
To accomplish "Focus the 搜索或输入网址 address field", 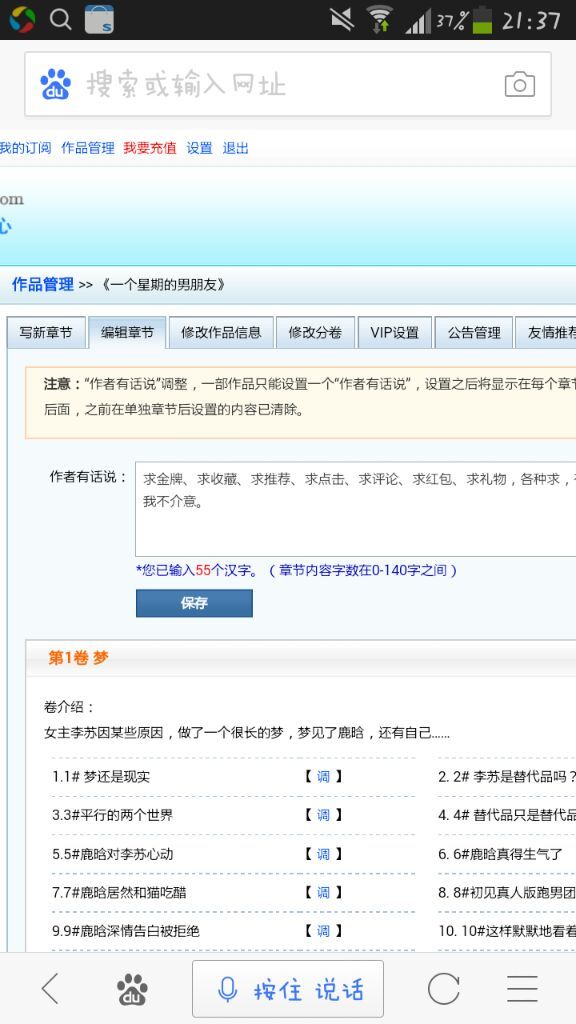I will point(288,85).
